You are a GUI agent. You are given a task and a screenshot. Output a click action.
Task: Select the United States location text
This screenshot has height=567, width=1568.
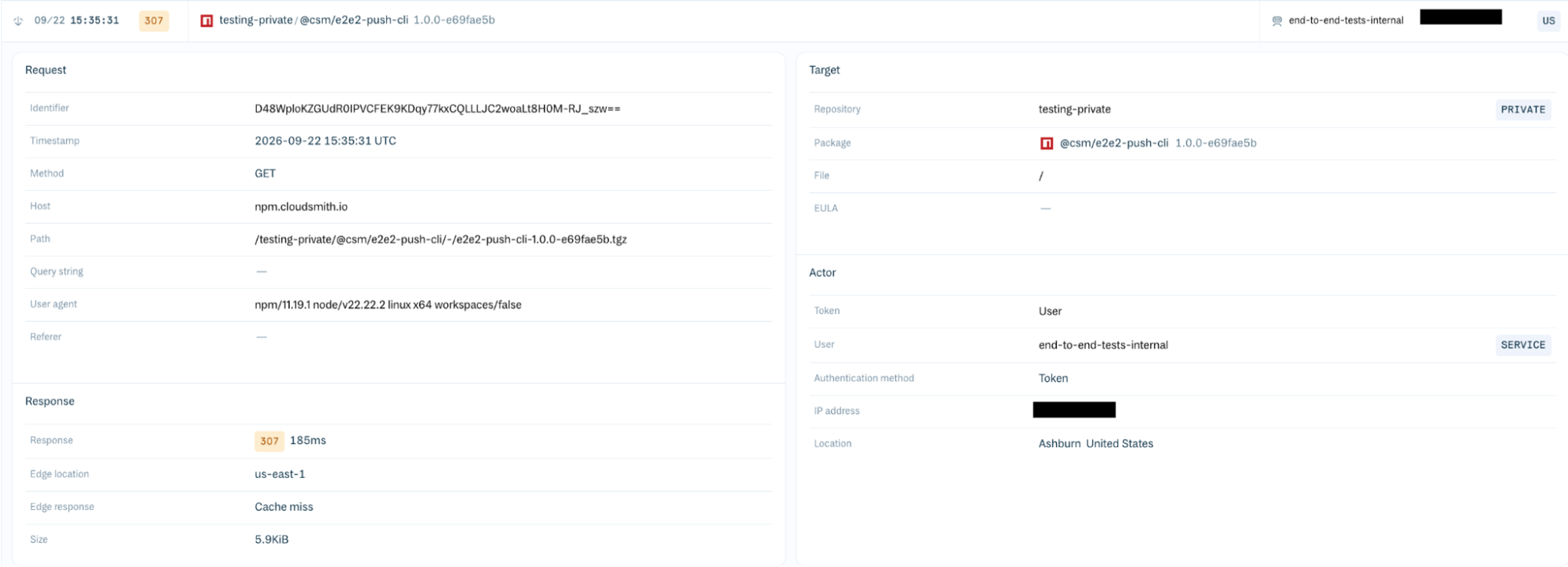click(1119, 444)
